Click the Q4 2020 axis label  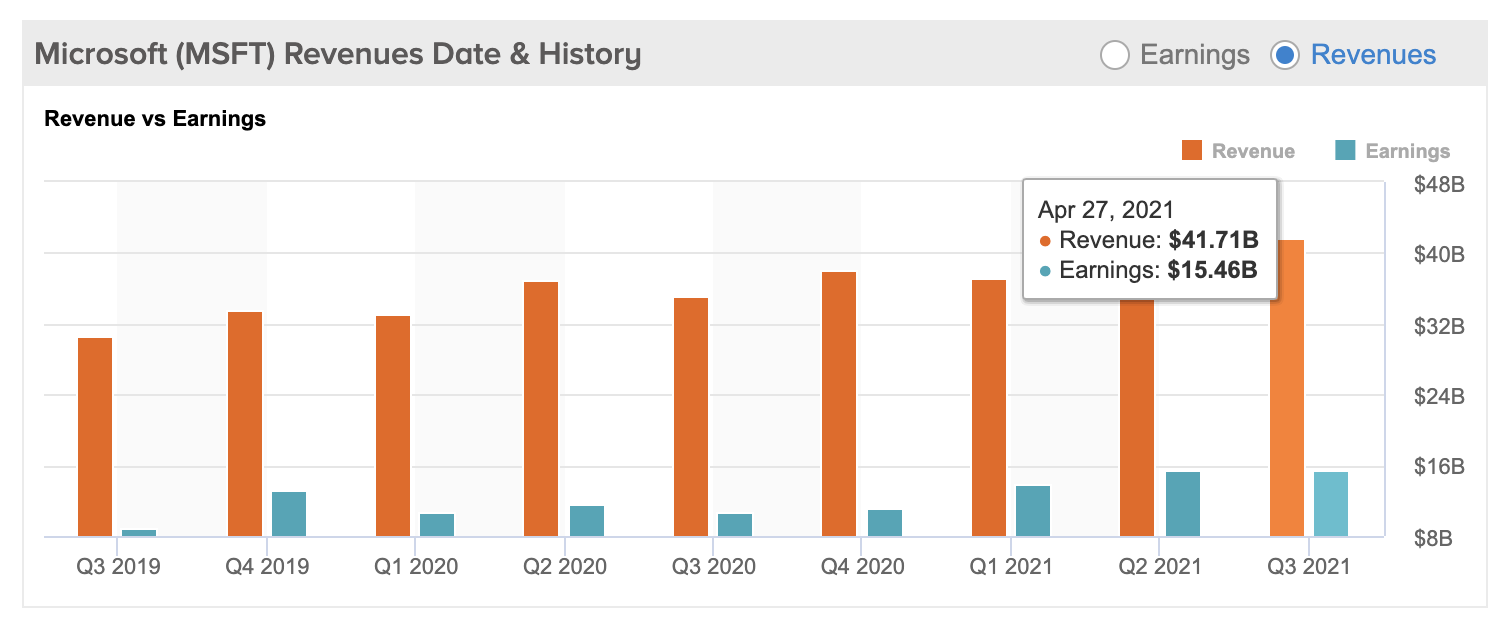tap(863, 566)
